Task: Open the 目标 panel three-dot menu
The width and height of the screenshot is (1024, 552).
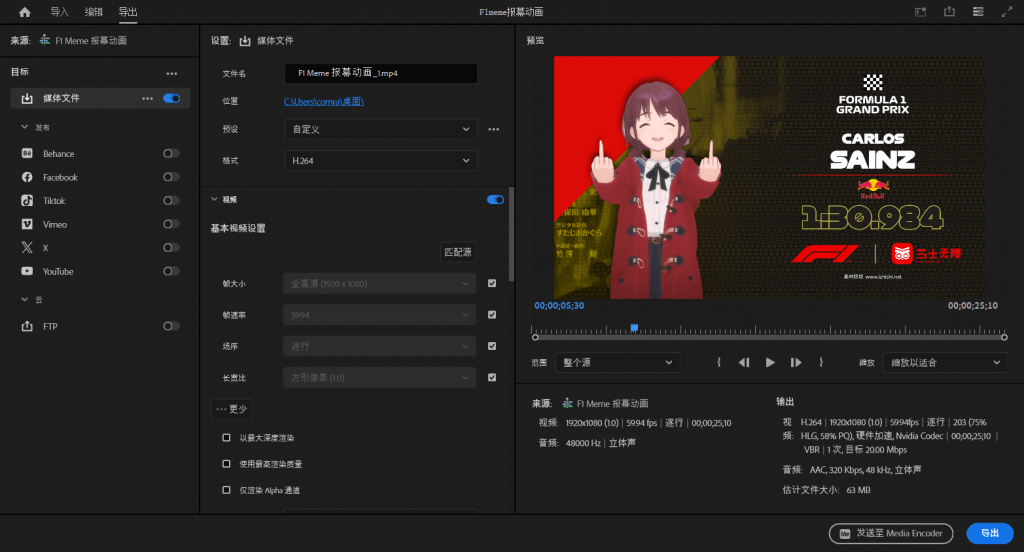Action: pyautogui.click(x=172, y=73)
